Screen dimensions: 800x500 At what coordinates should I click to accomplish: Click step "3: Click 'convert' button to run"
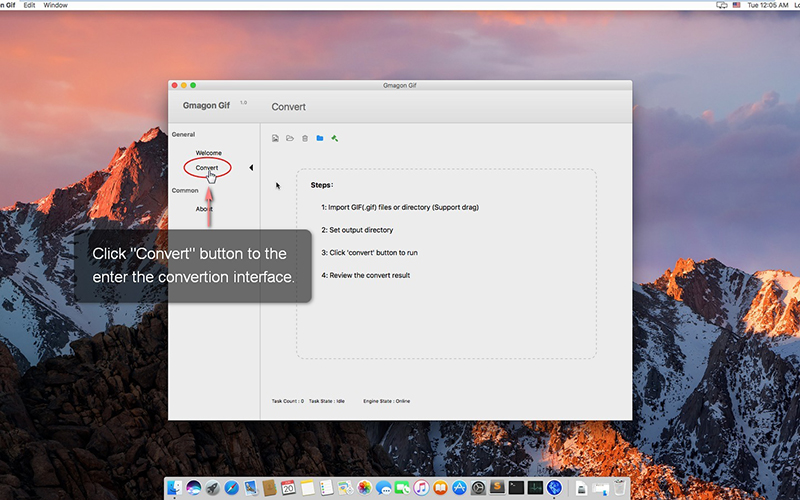369,253
